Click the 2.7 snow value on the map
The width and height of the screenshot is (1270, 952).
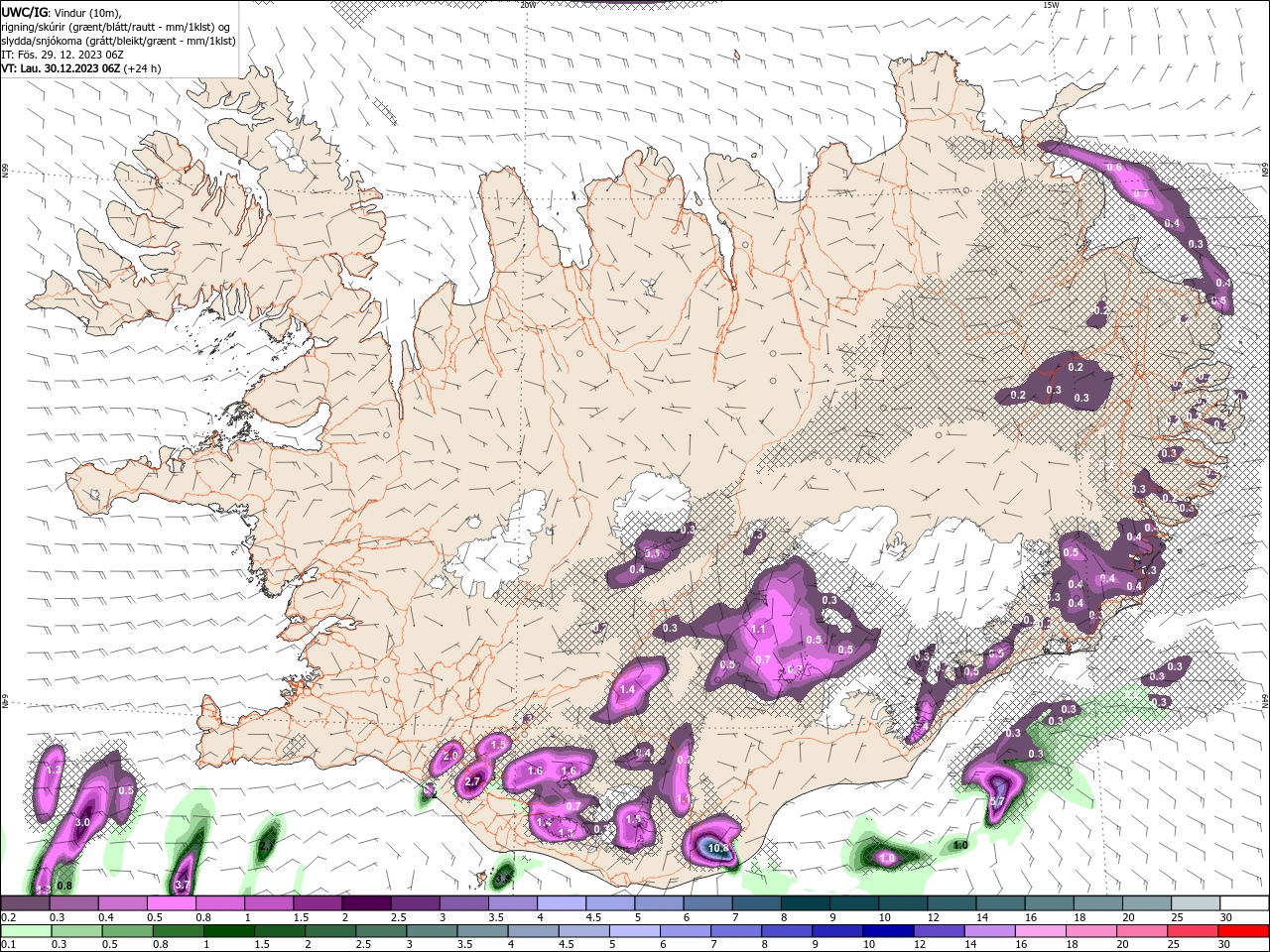click(472, 782)
